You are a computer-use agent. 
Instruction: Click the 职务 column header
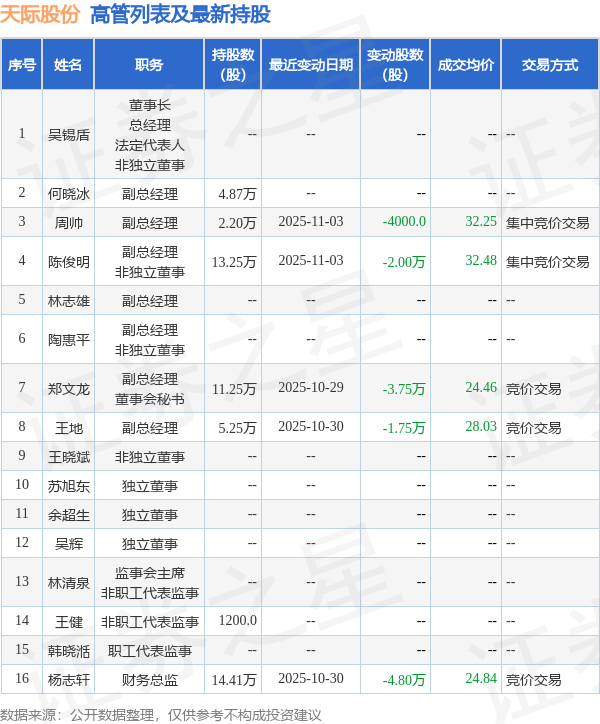click(149, 65)
